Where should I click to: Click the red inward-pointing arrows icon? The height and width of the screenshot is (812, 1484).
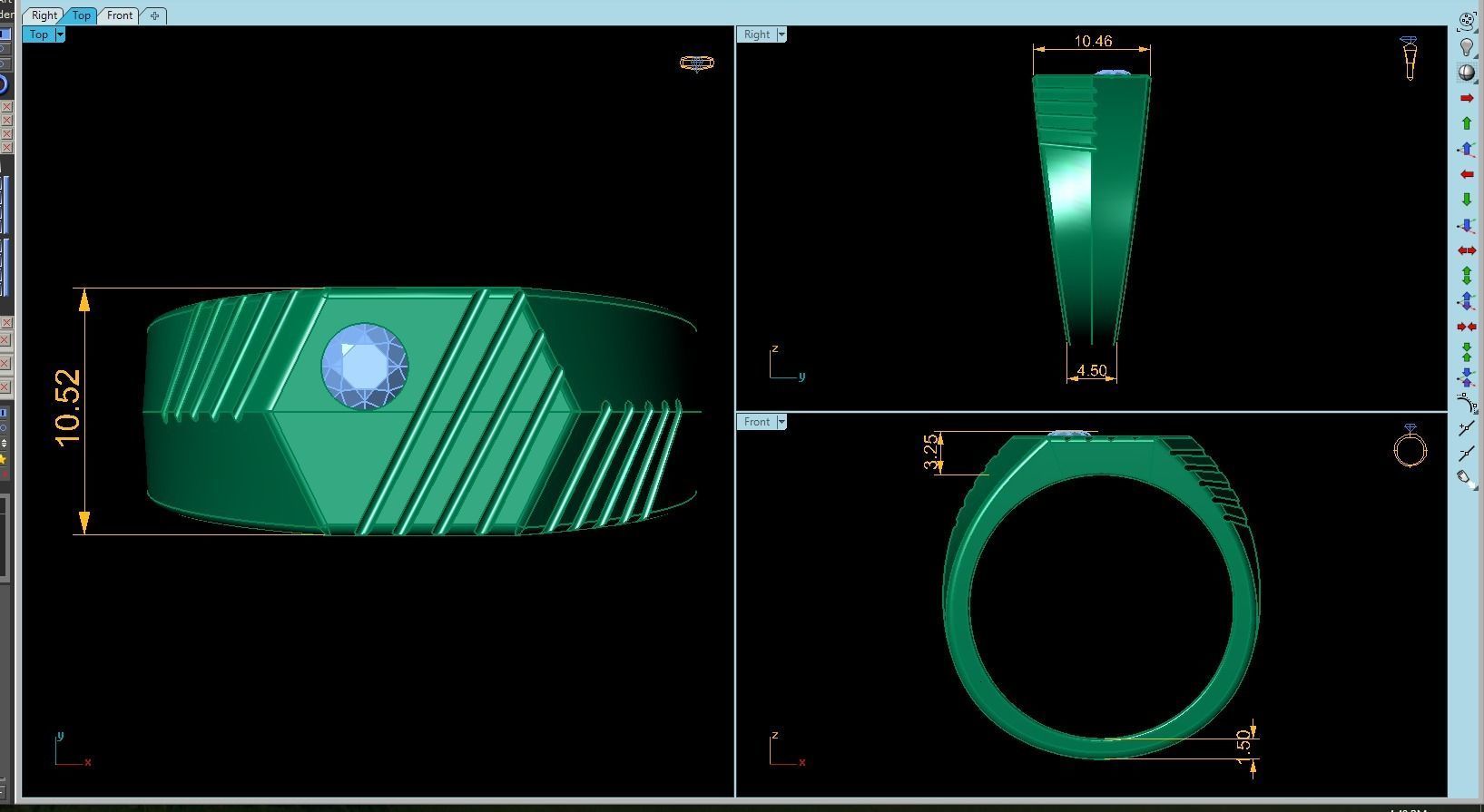coord(1467,327)
